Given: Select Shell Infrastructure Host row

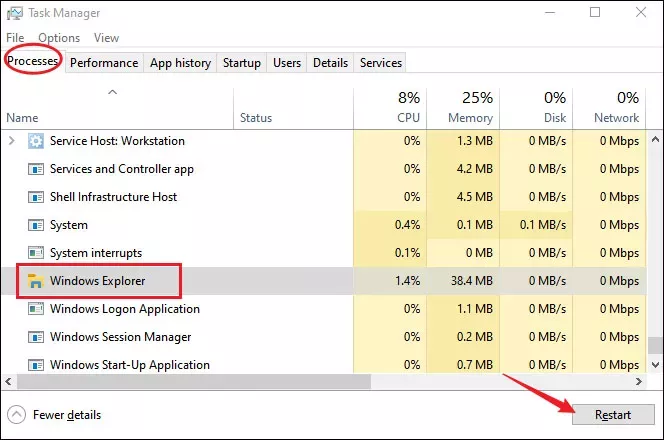Looking at the screenshot, I should click(x=324, y=197).
